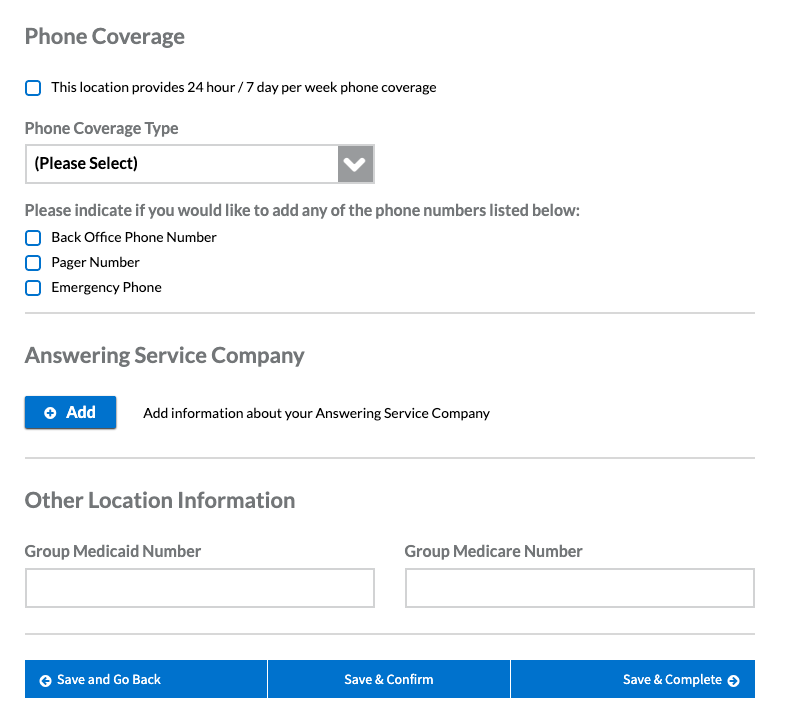Click the plus icon on the Add button
This screenshot has height=710, width=785.
[x=51, y=413]
